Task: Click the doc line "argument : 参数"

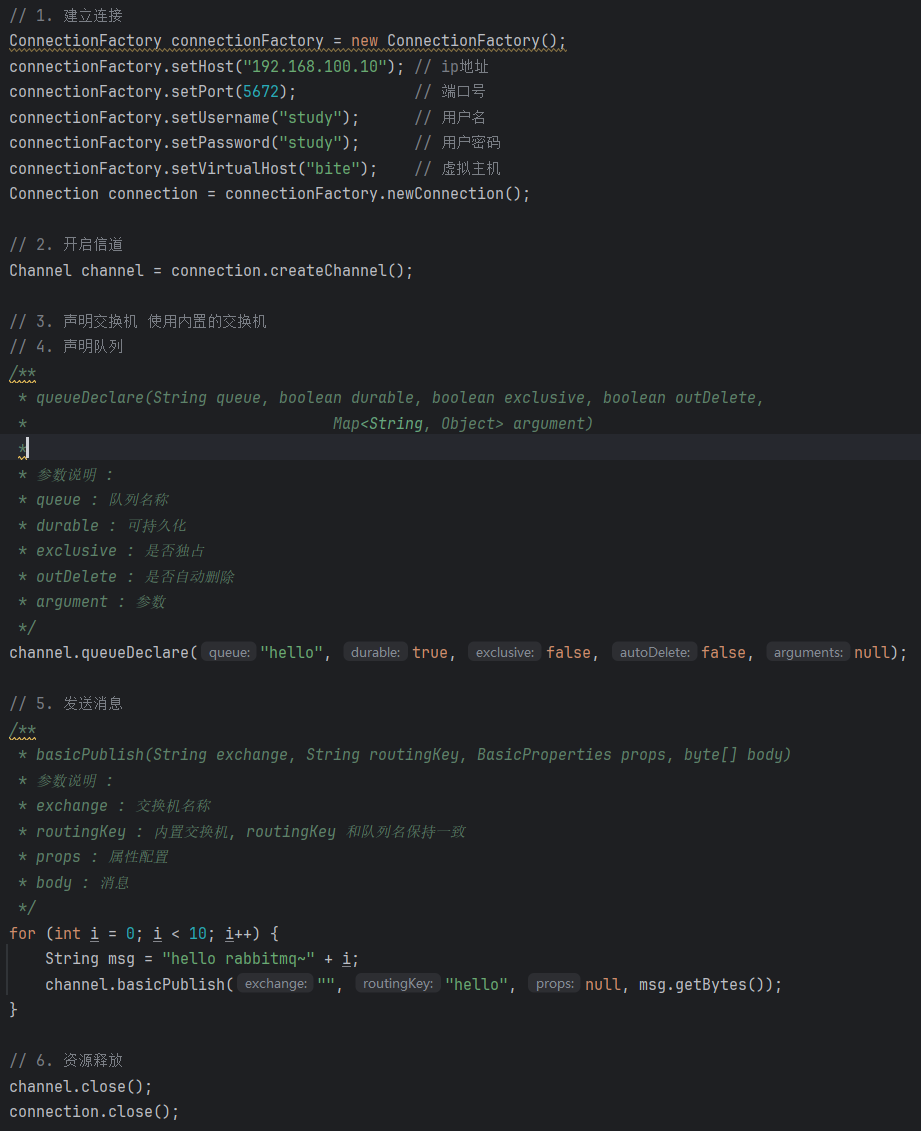Action: [101, 602]
